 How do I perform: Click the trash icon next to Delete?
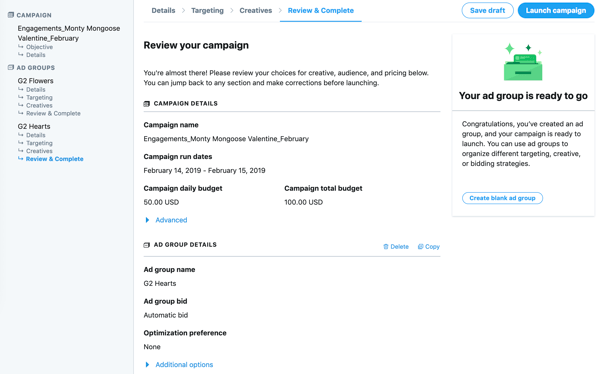point(386,247)
